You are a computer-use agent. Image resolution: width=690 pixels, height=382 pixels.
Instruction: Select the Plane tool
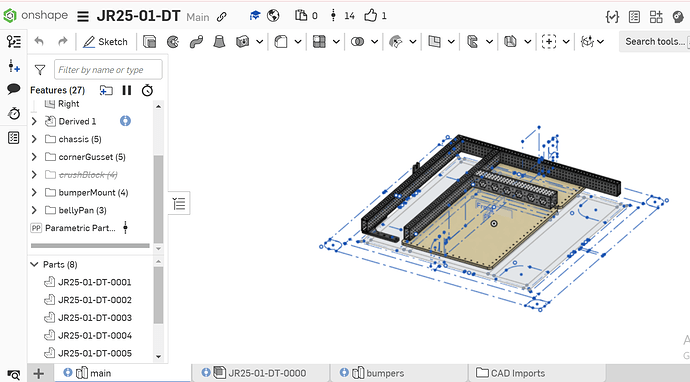pyautogui.click(x=434, y=42)
